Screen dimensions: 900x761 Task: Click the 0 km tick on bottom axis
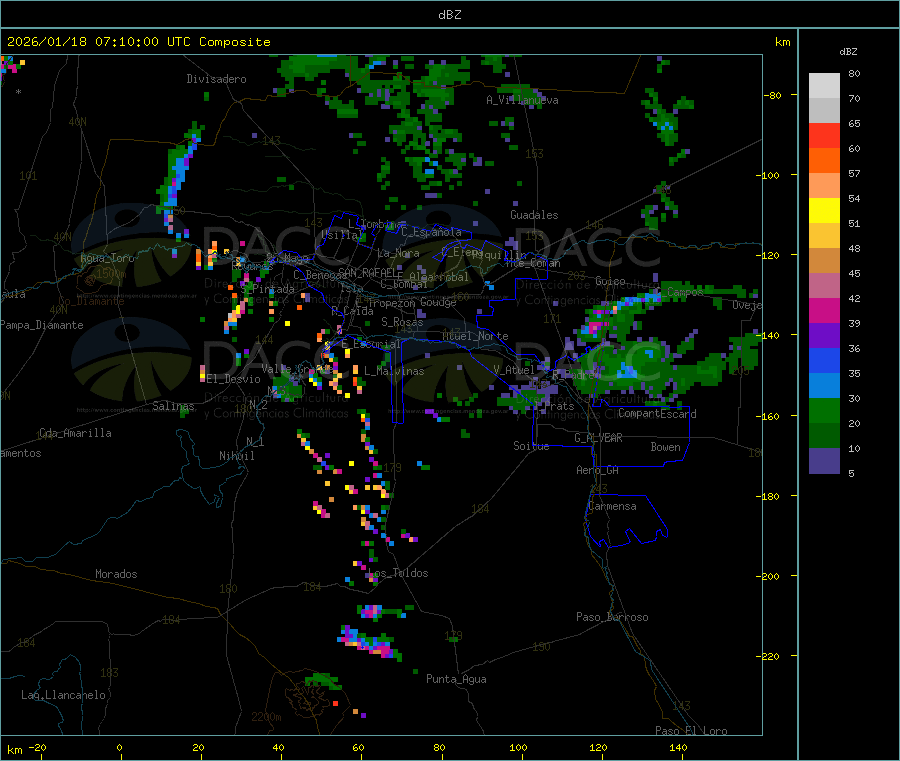119,747
